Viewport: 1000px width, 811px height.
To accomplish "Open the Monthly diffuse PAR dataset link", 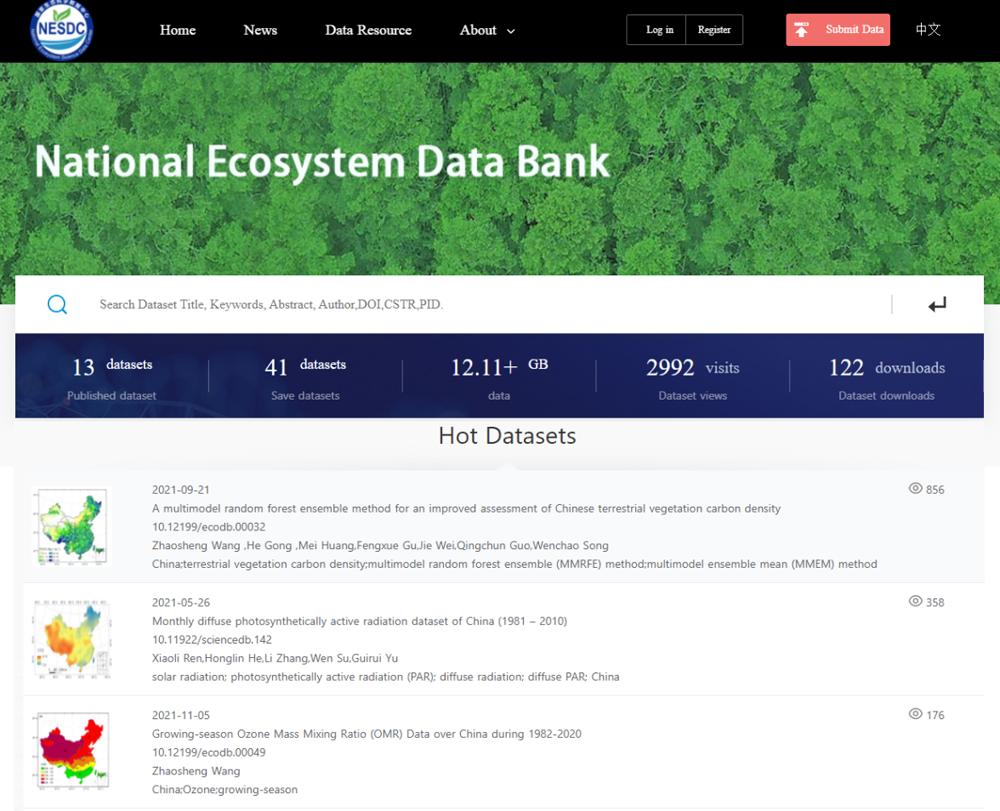I will [359, 621].
